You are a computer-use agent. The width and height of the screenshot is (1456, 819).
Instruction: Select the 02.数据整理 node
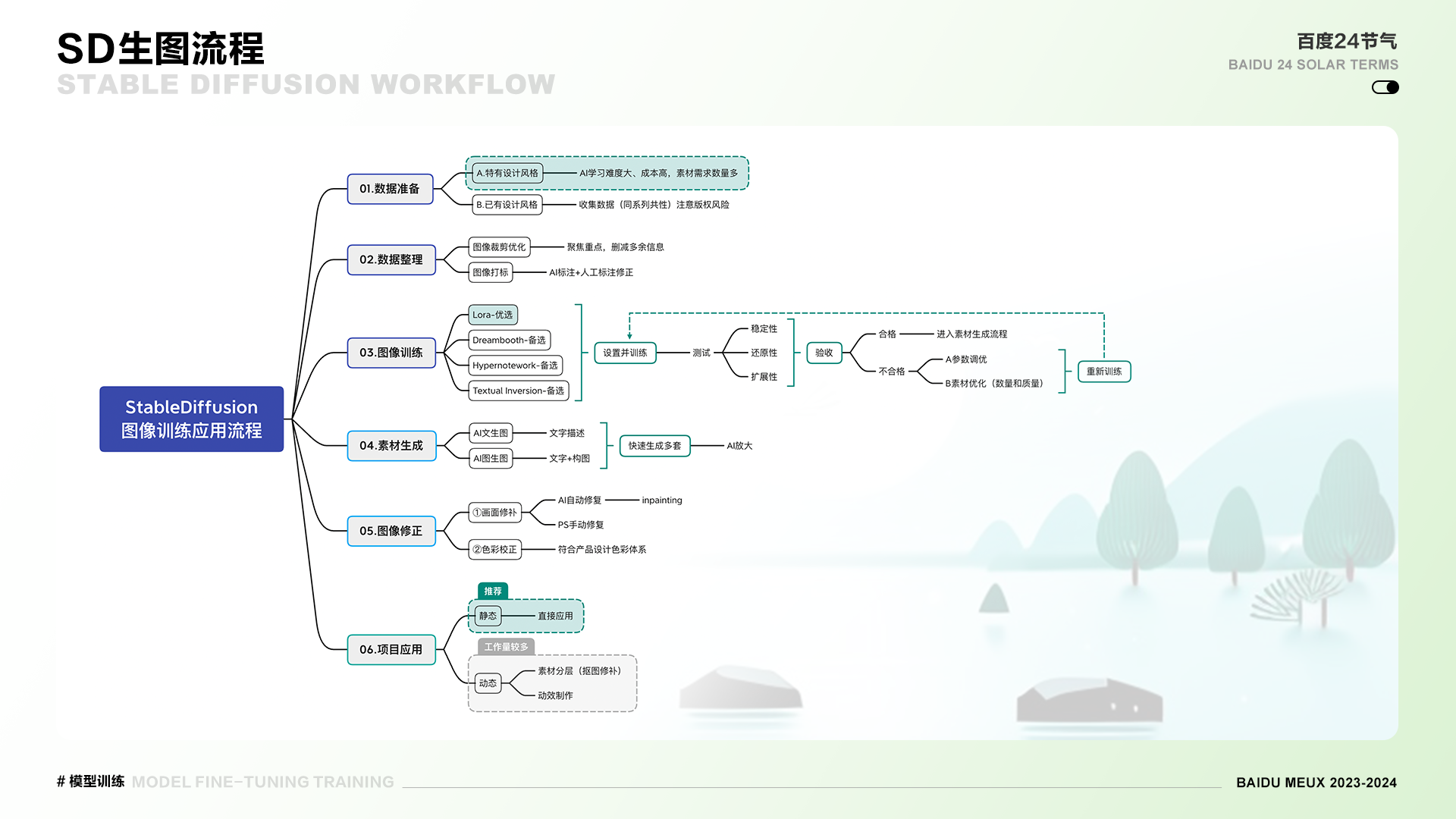click(391, 259)
